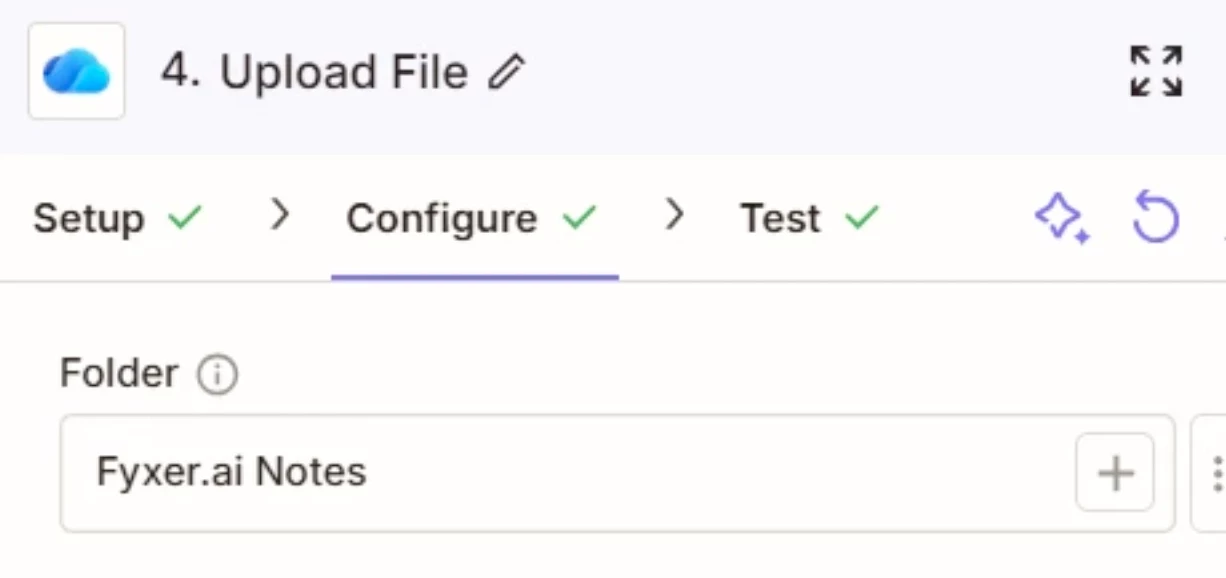Click the circular refresh arrow icon
1226x578 pixels.
coord(1156,218)
